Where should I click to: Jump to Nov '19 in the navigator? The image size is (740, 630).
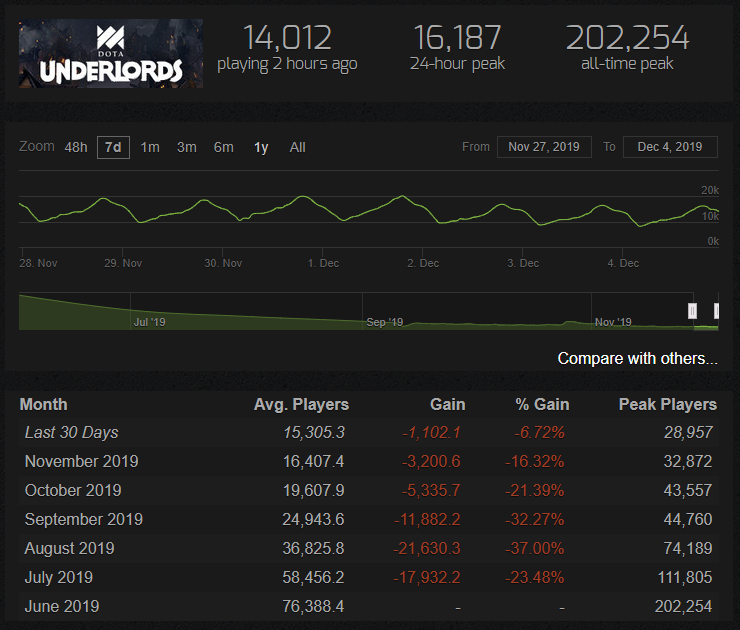click(x=613, y=322)
